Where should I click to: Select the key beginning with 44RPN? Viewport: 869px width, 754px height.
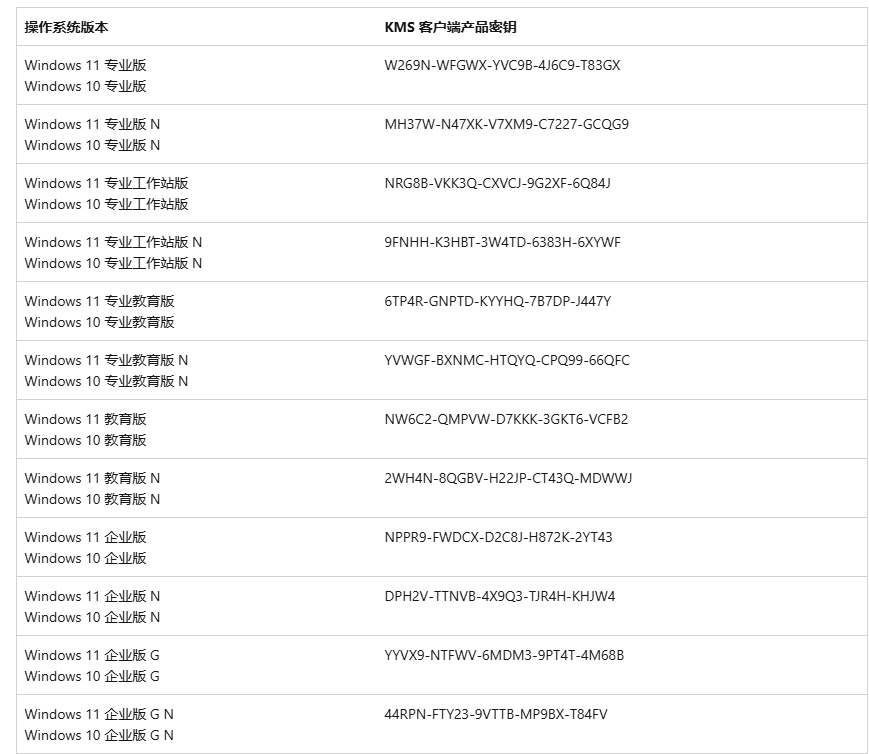coord(495,714)
